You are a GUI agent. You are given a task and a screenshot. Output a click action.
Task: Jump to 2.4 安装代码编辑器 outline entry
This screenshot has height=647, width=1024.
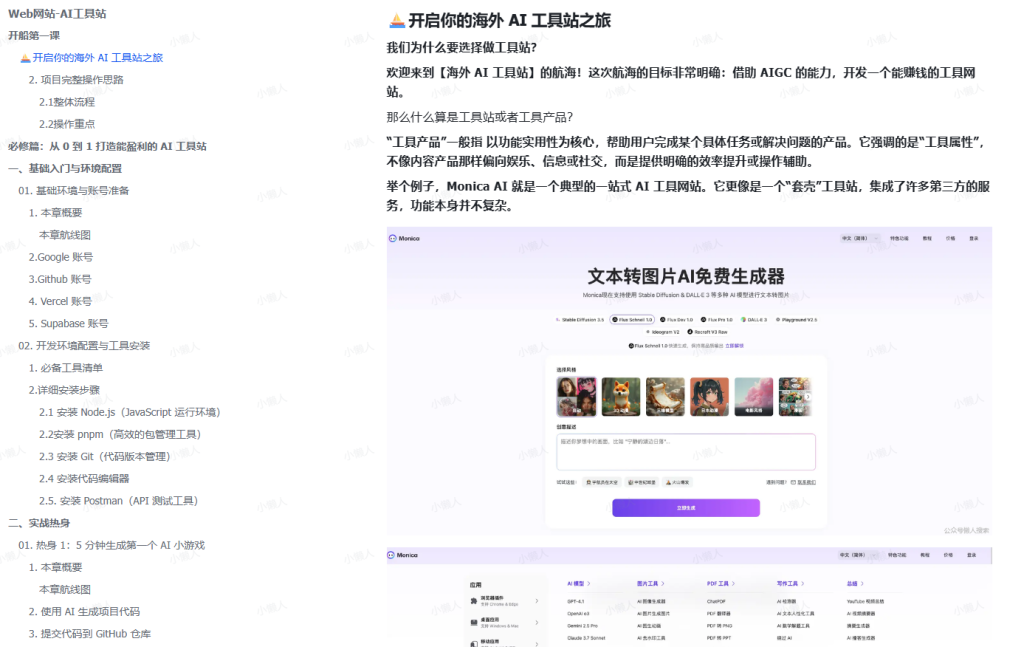coord(84,480)
